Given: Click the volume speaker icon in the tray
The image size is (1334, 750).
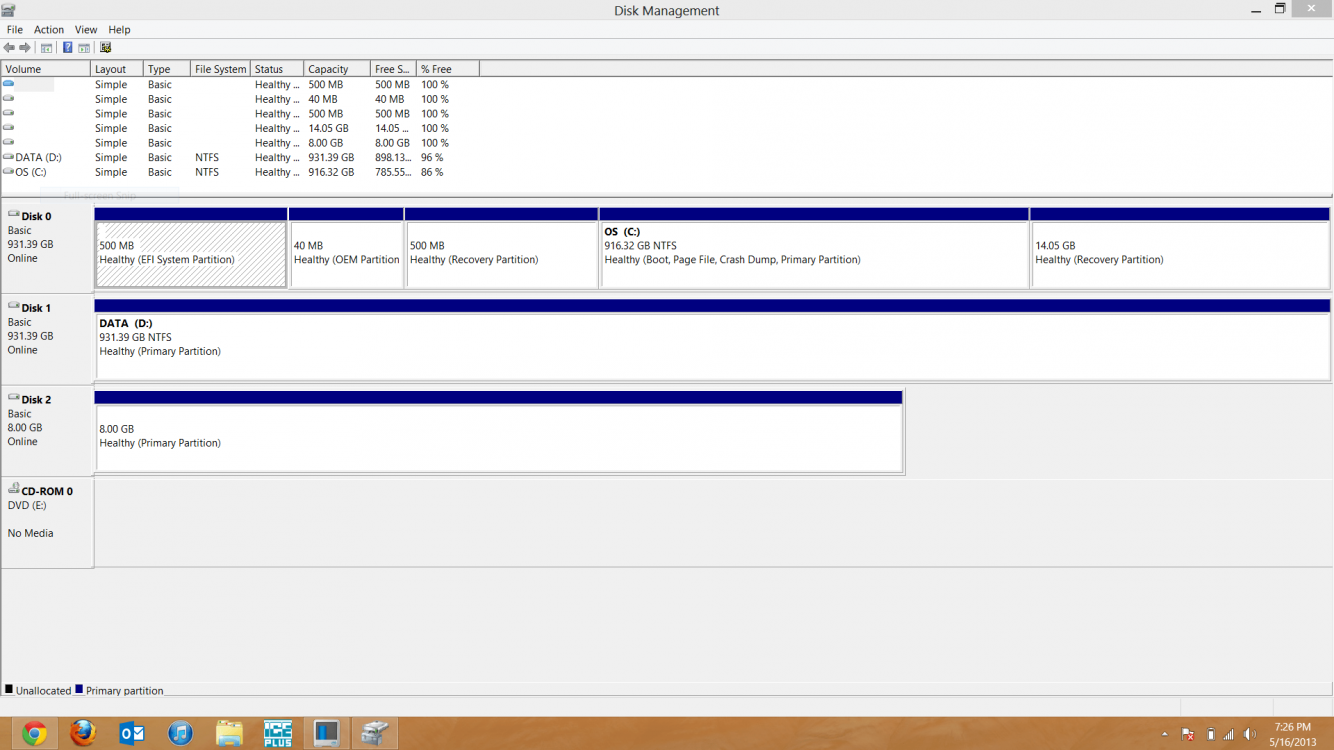Looking at the screenshot, I should click(1250, 734).
